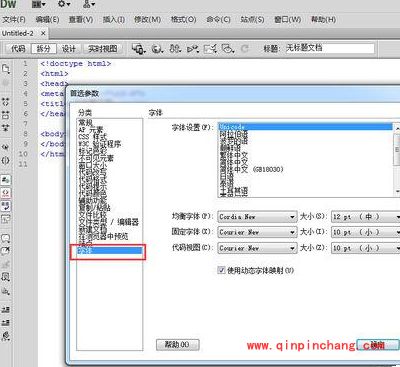The image size is (400, 367).
Task: Click the refresh design view icon
Action: pos(245,49)
